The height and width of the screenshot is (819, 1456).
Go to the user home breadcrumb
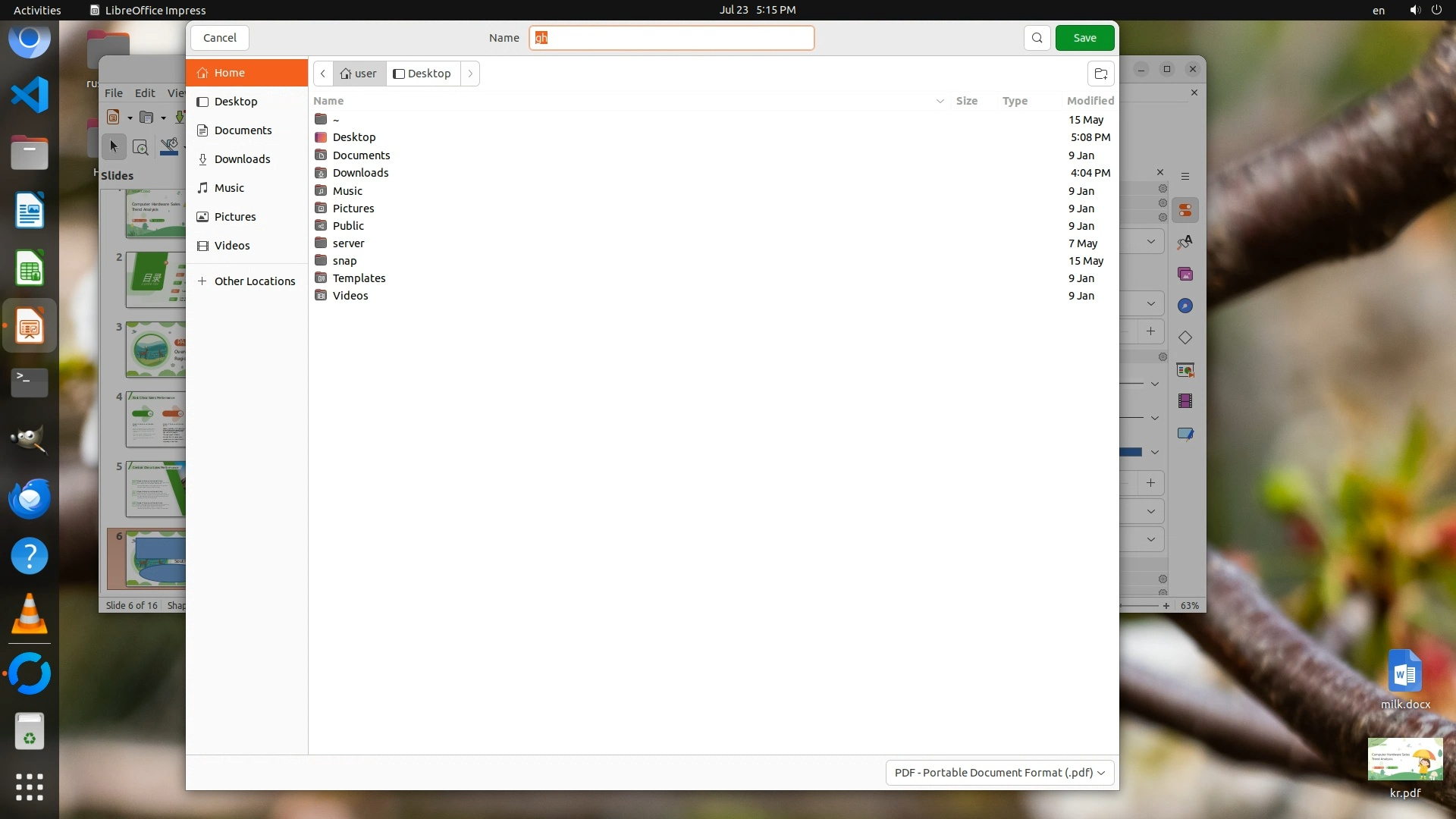[x=359, y=74]
